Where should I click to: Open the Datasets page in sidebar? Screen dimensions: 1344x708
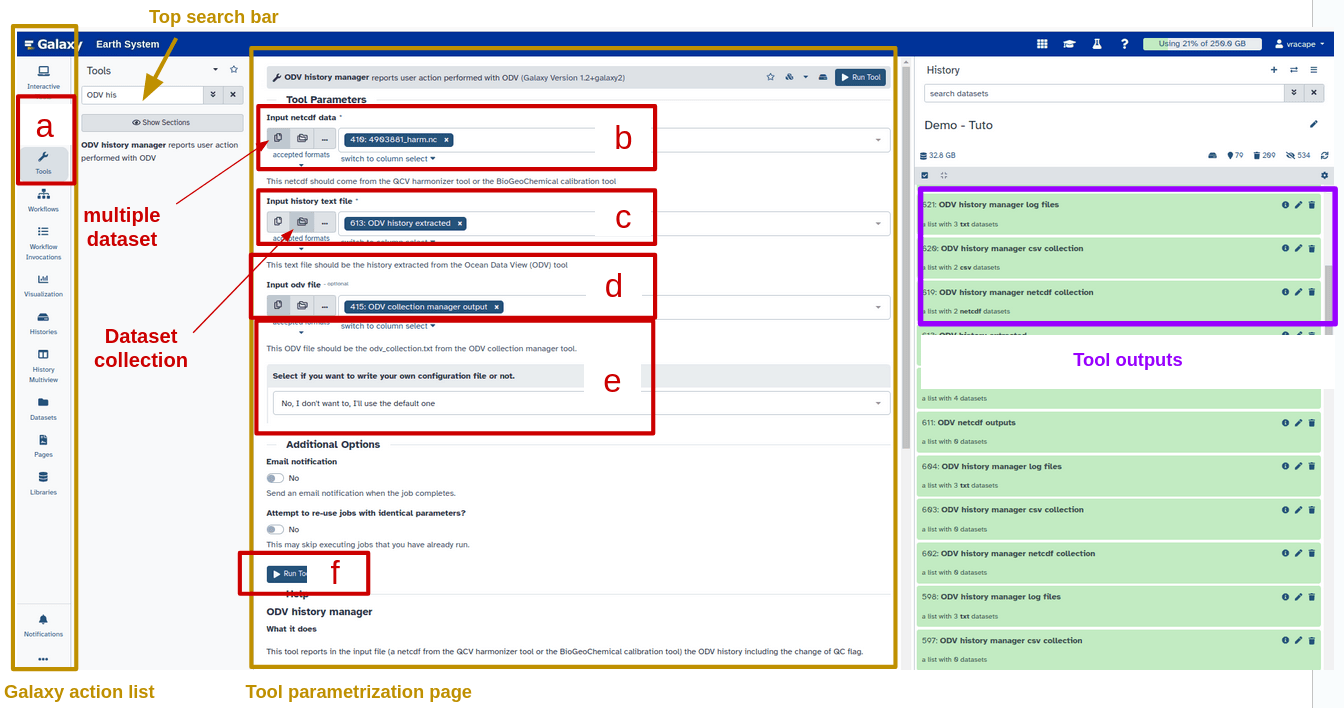point(43,408)
